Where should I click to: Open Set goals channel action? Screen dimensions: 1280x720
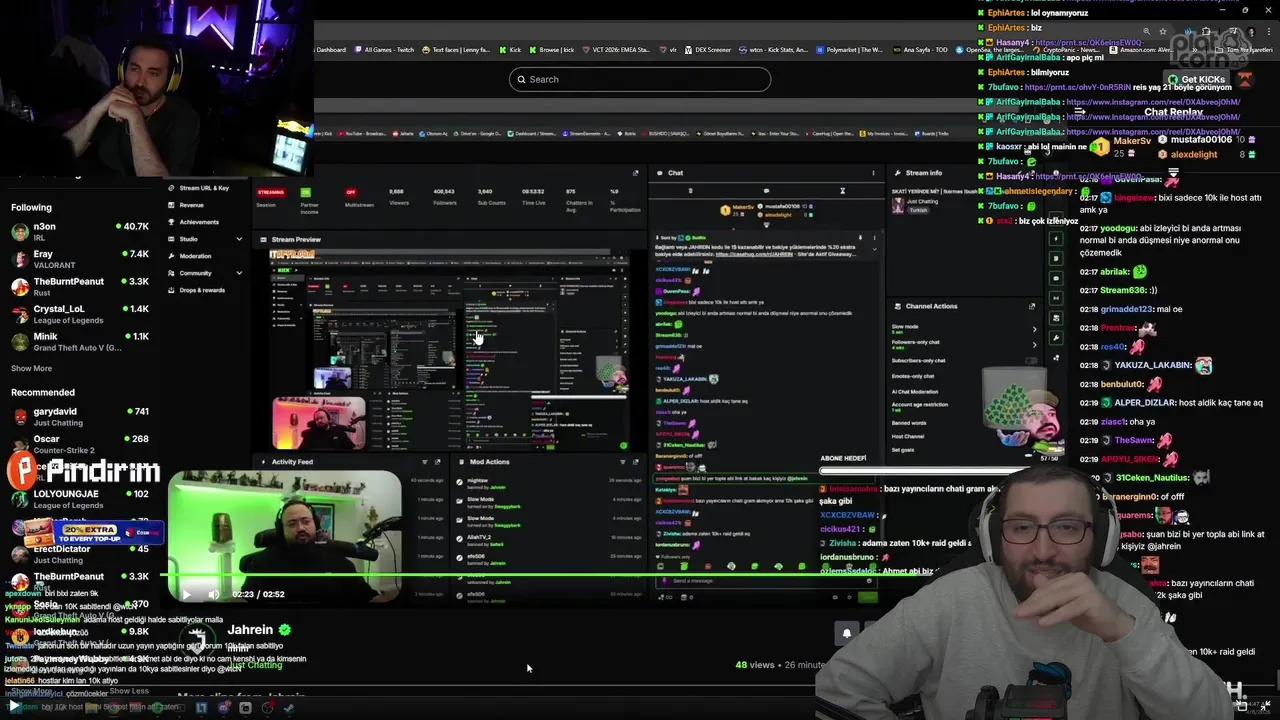tap(903, 450)
